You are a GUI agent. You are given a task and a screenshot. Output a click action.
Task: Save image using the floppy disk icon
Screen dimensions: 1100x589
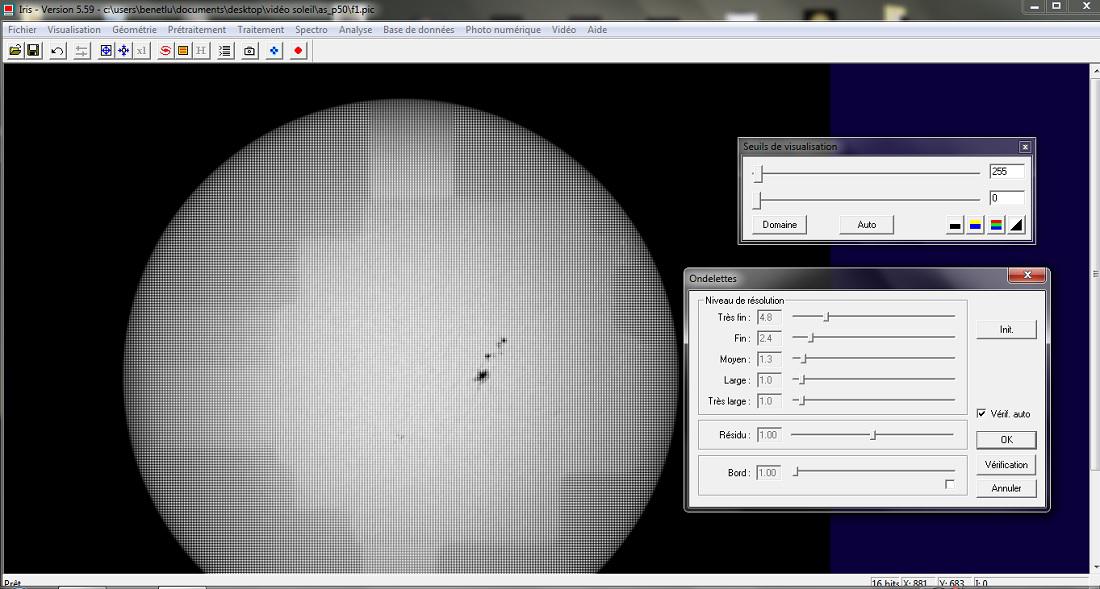(x=33, y=50)
